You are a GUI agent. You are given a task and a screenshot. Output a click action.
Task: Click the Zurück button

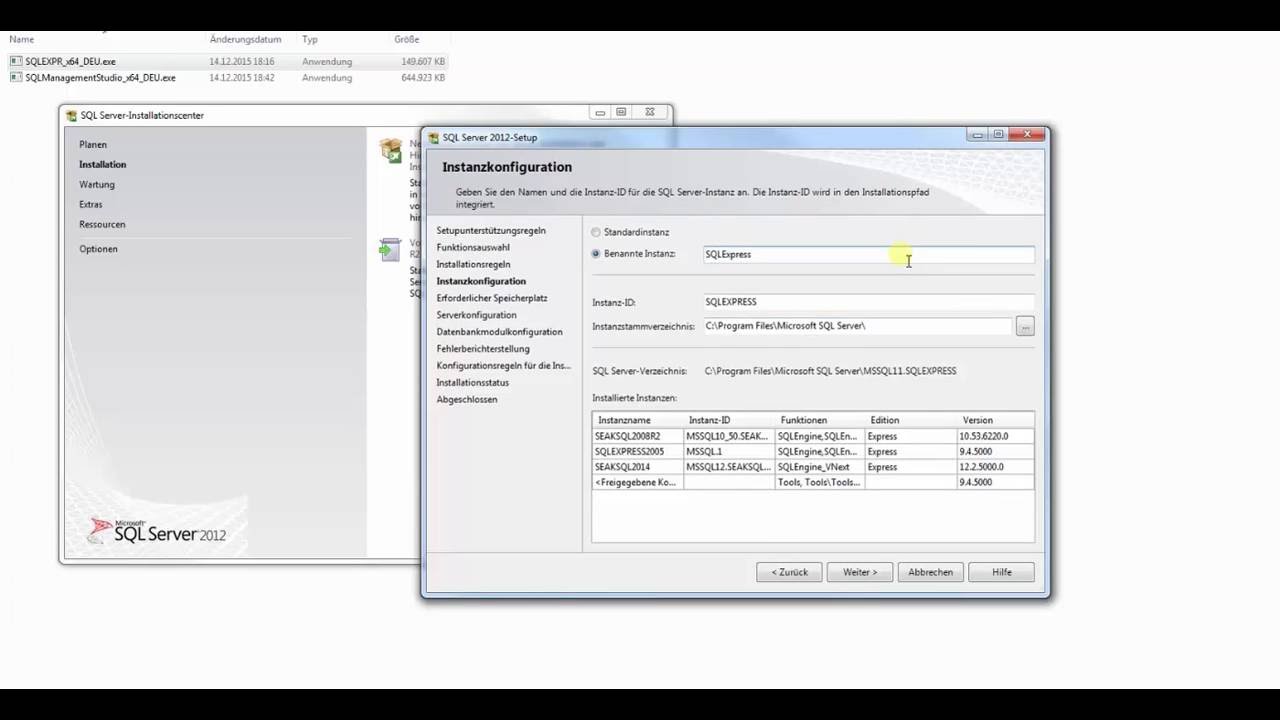tap(790, 572)
